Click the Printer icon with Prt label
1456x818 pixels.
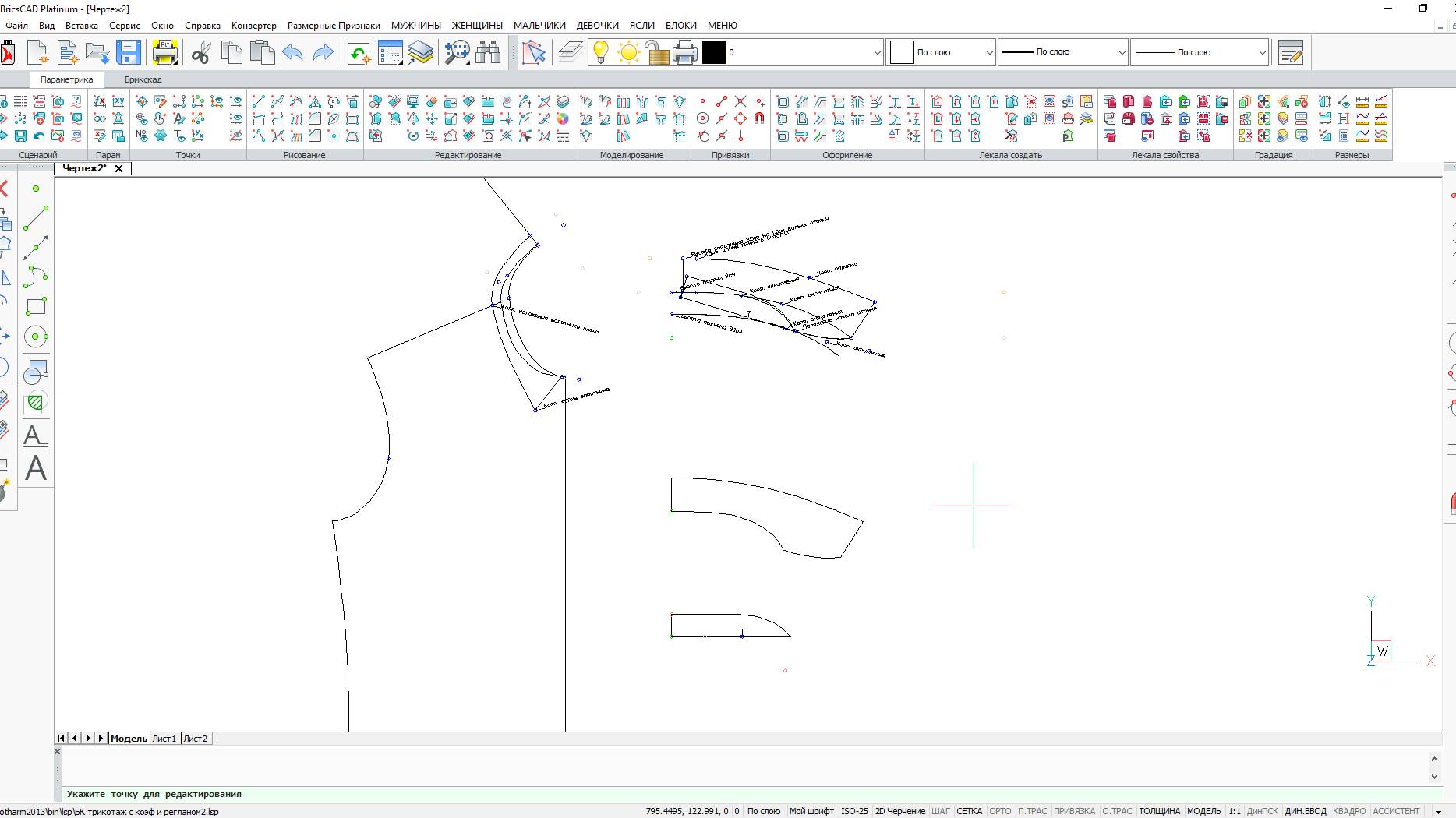pyautogui.click(x=165, y=52)
